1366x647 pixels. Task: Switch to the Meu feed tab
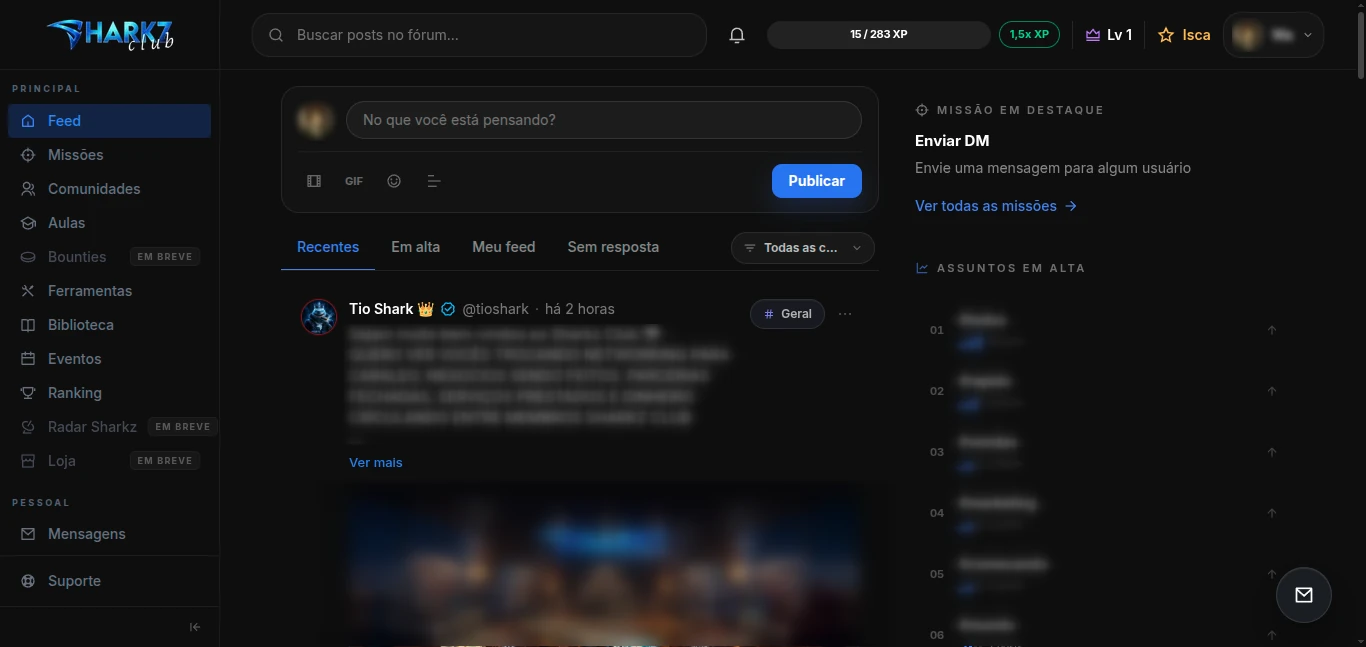click(x=504, y=247)
